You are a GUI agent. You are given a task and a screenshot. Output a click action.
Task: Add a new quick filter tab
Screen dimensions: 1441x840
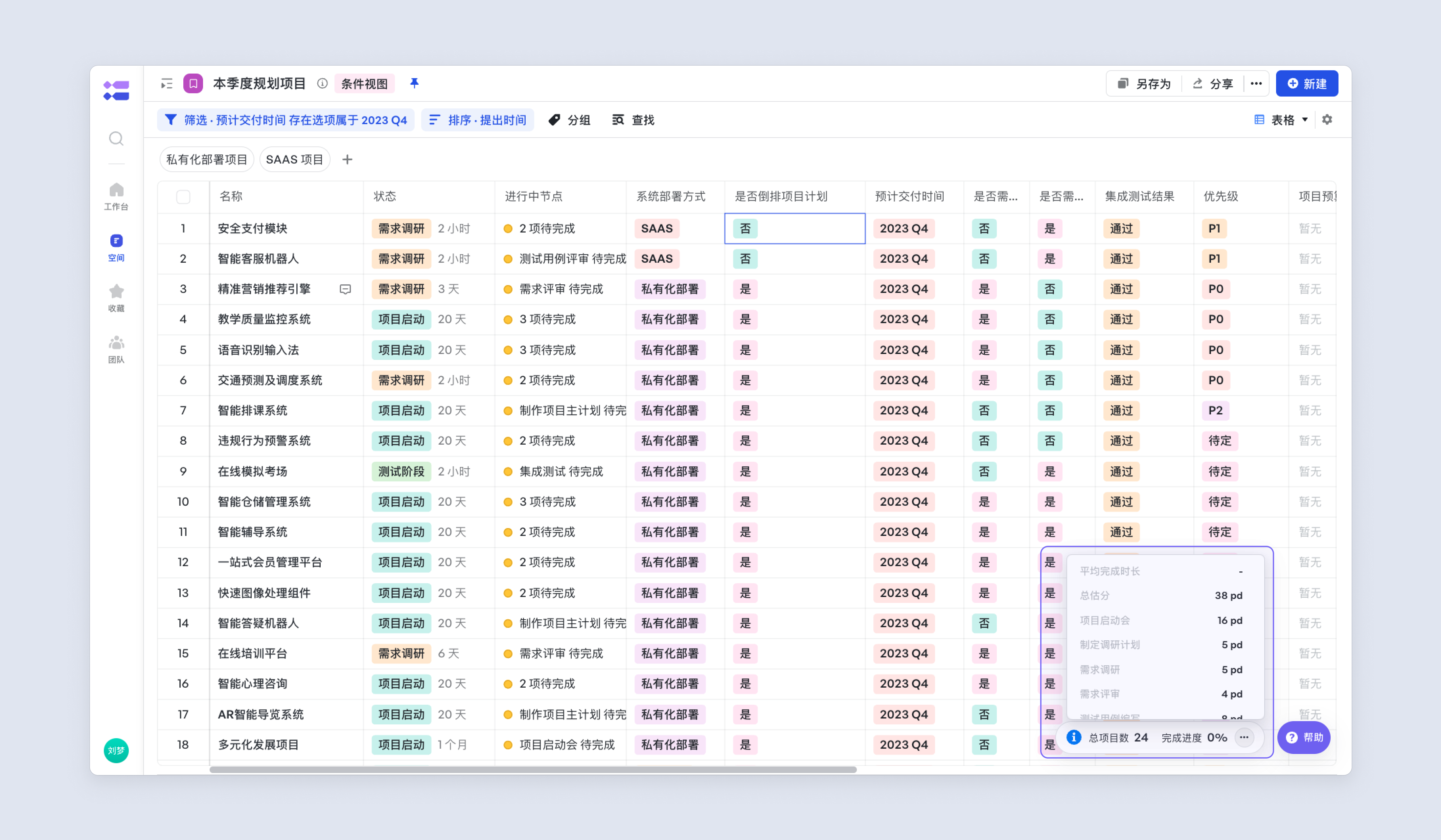347,159
